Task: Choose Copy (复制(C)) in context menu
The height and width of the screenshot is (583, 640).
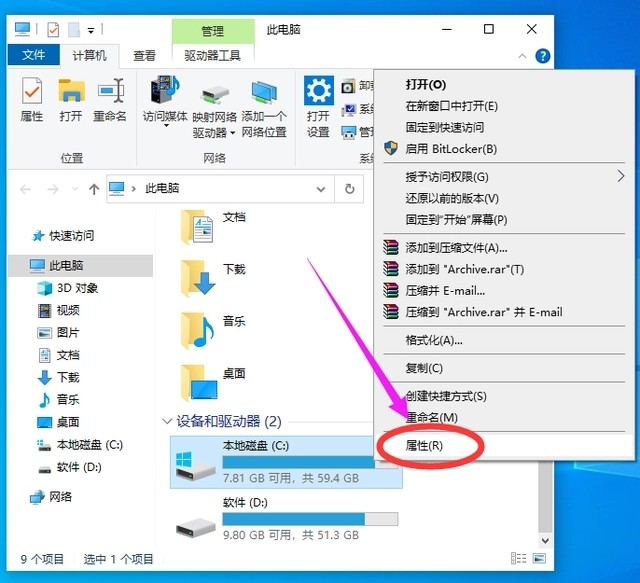Action: click(504, 368)
